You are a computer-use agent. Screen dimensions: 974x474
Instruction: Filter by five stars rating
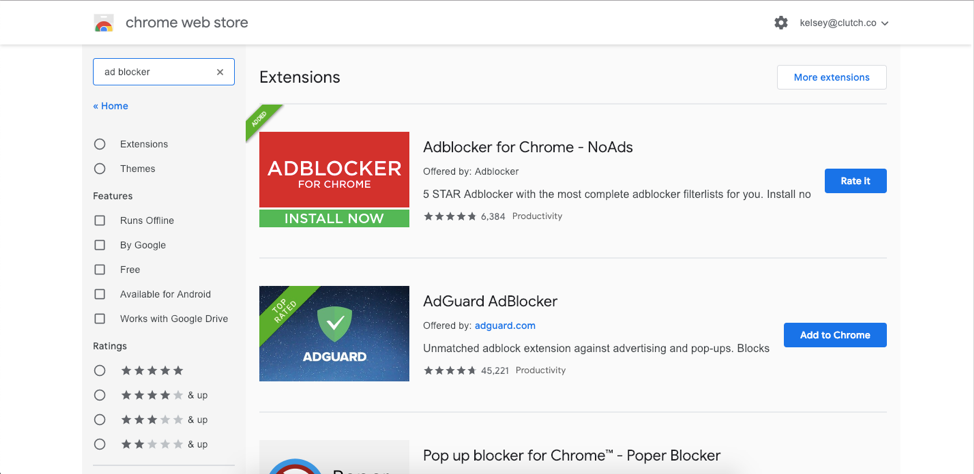[x=99, y=371]
